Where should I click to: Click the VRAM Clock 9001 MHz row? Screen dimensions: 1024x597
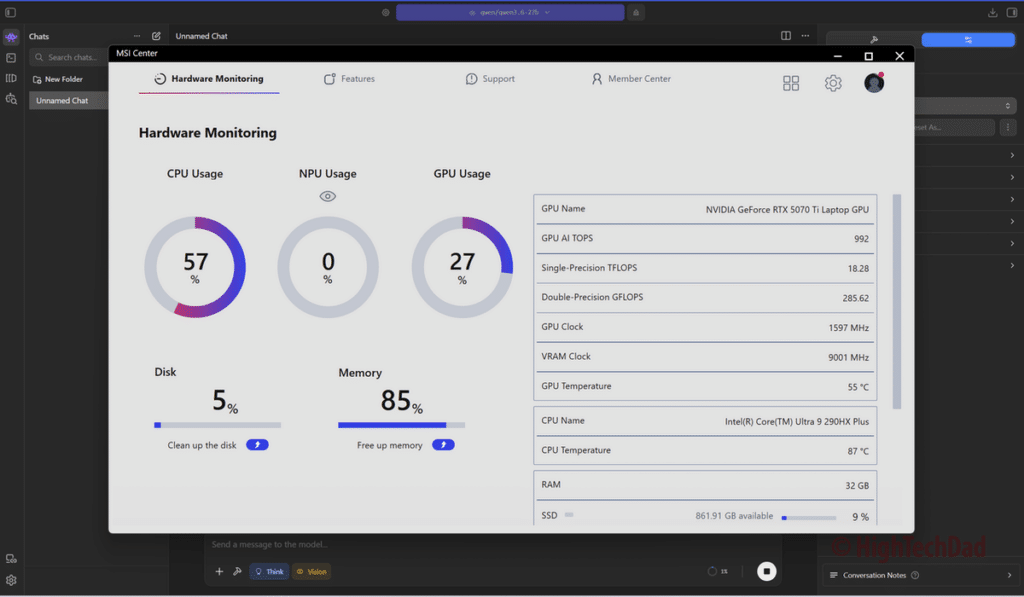coord(705,357)
